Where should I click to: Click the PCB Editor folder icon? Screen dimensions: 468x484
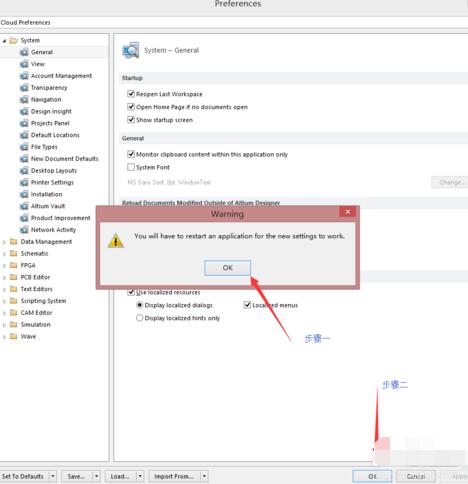point(14,277)
